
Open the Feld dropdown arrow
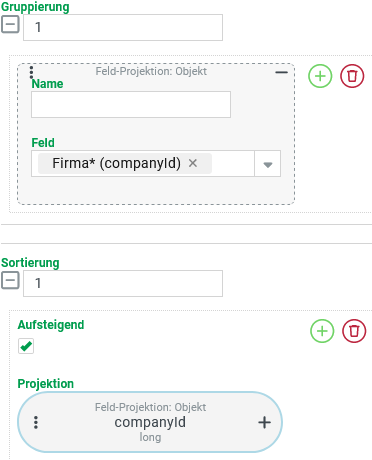(268, 164)
